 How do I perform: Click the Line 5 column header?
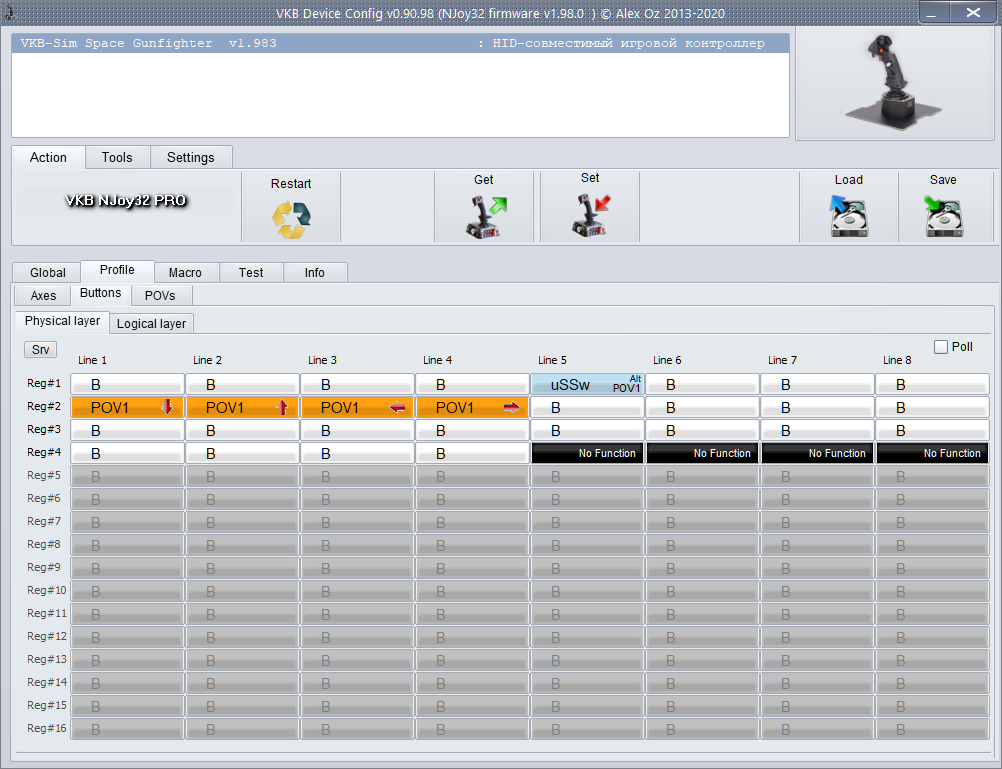click(552, 361)
